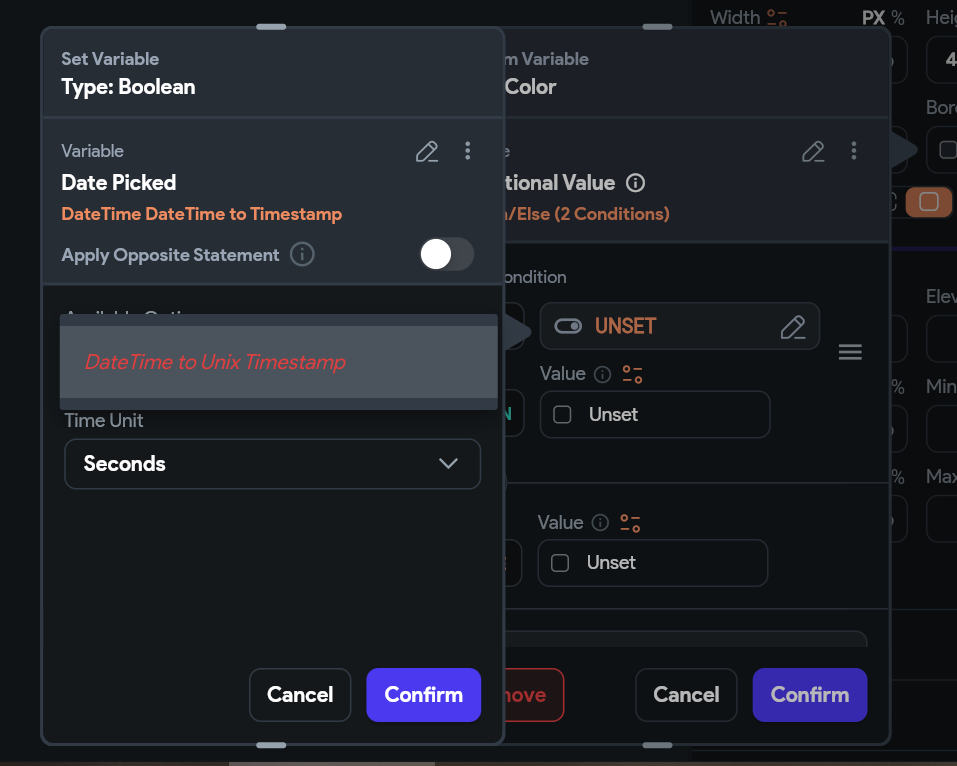This screenshot has width=957, height=766.
Task: Click info icon beside Apply Opposite Statement
Action: click(x=302, y=254)
